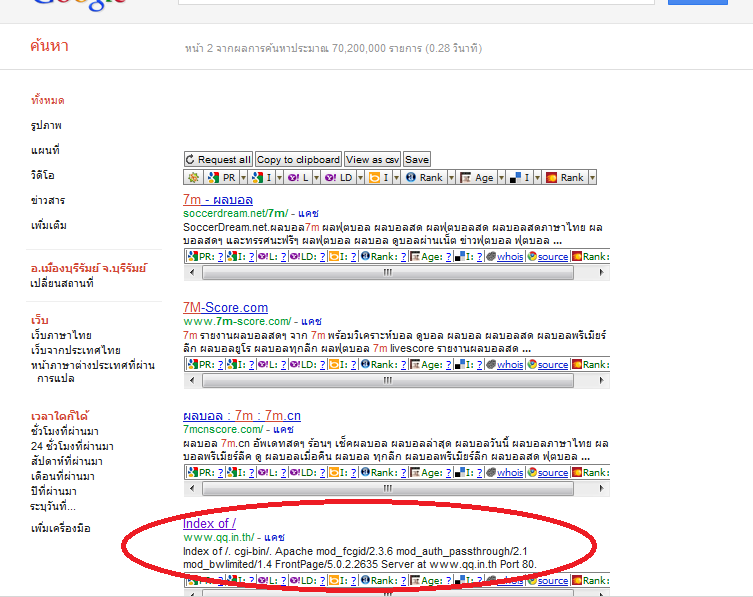Select the วิดีโอ (Videos) search category
This screenshot has height=597, width=753.
click(43, 175)
